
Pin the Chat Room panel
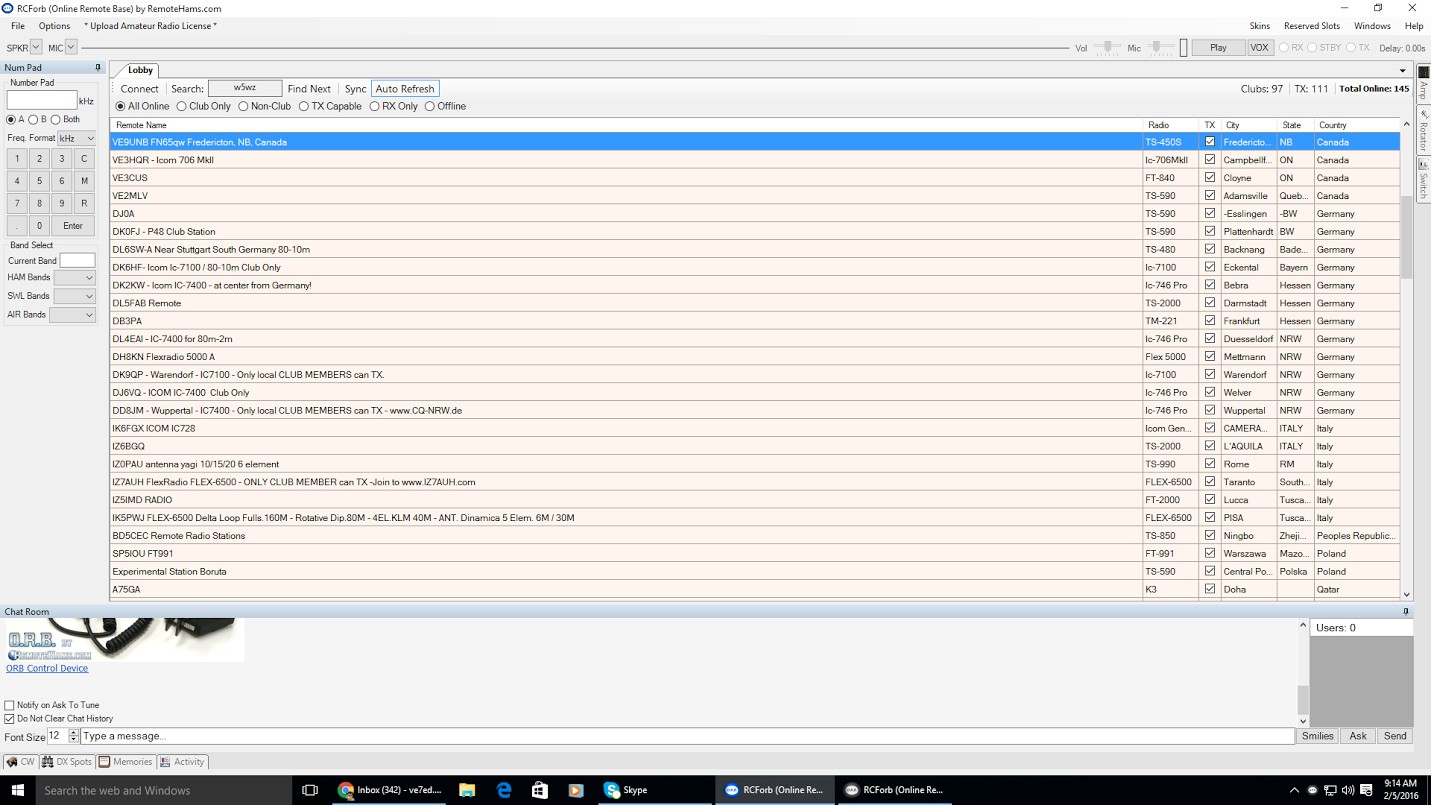tap(1405, 611)
